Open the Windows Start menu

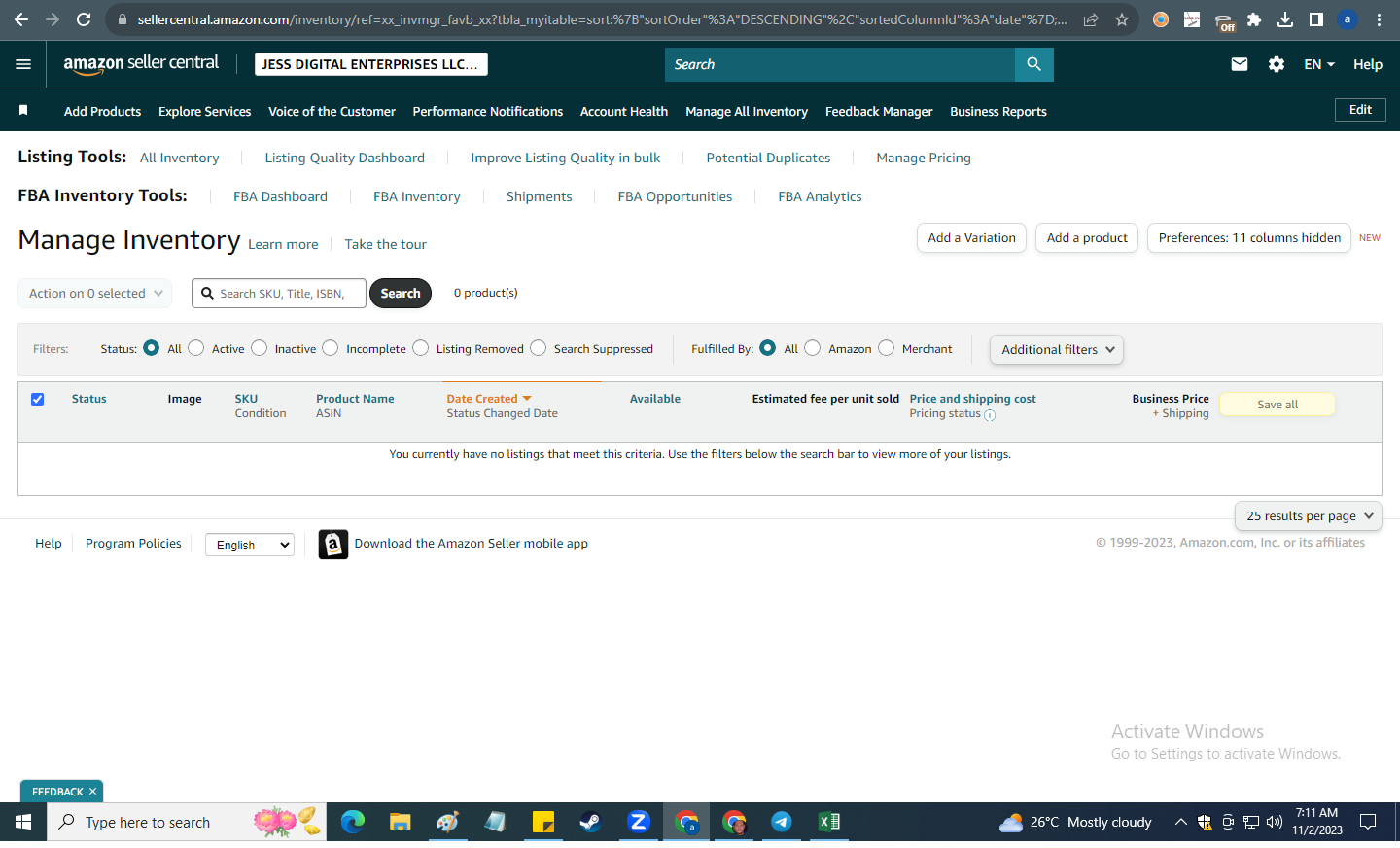(23, 823)
